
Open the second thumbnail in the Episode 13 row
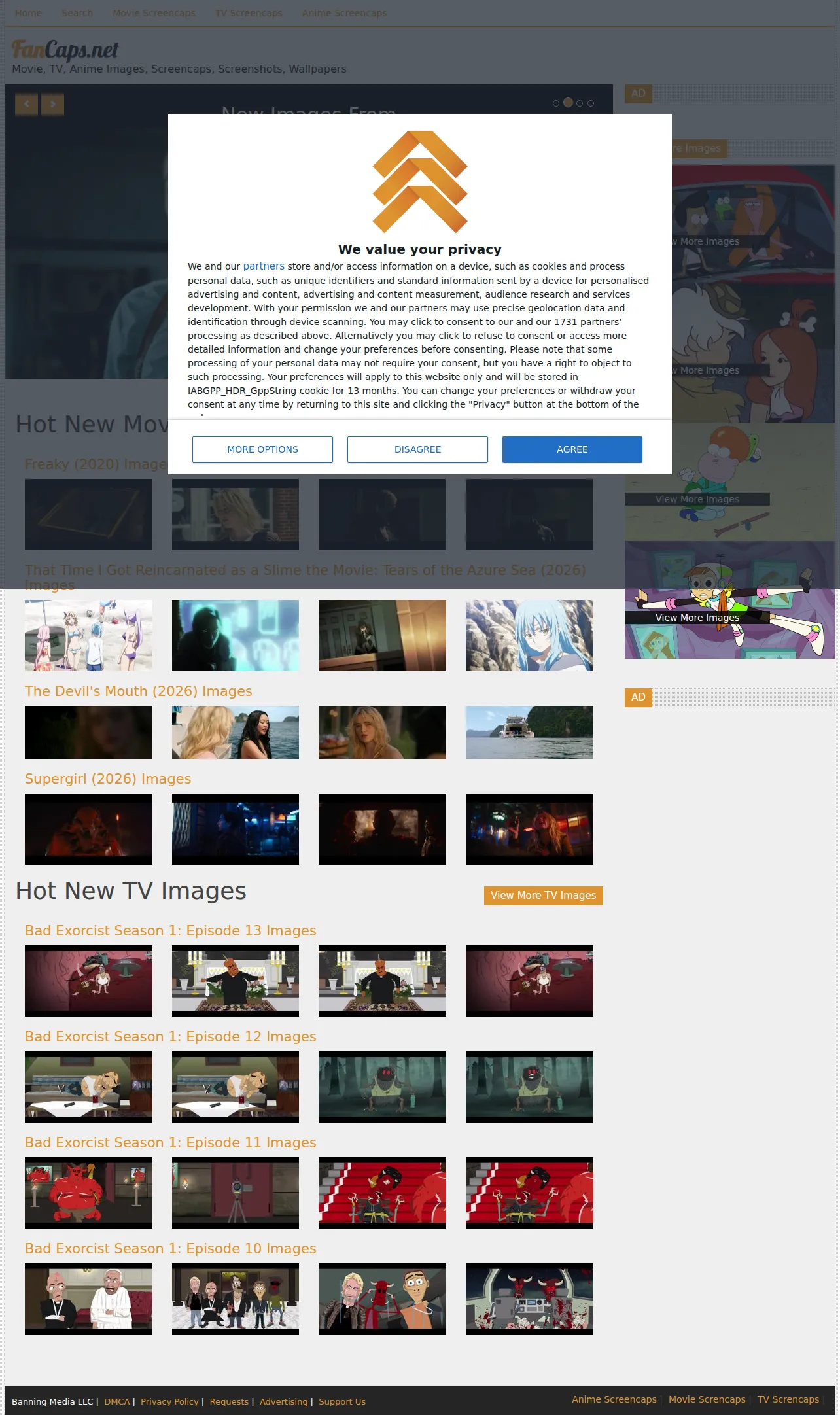click(x=236, y=981)
